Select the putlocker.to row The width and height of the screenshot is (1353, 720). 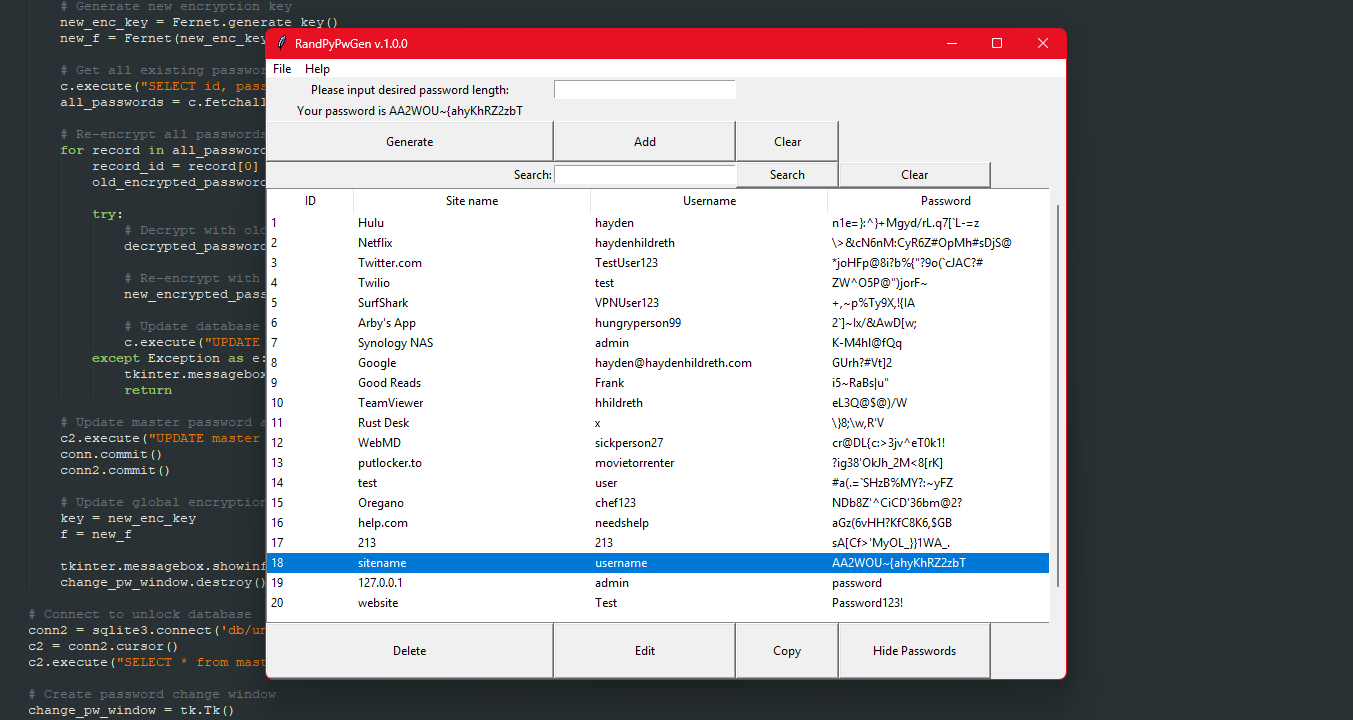[658, 463]
